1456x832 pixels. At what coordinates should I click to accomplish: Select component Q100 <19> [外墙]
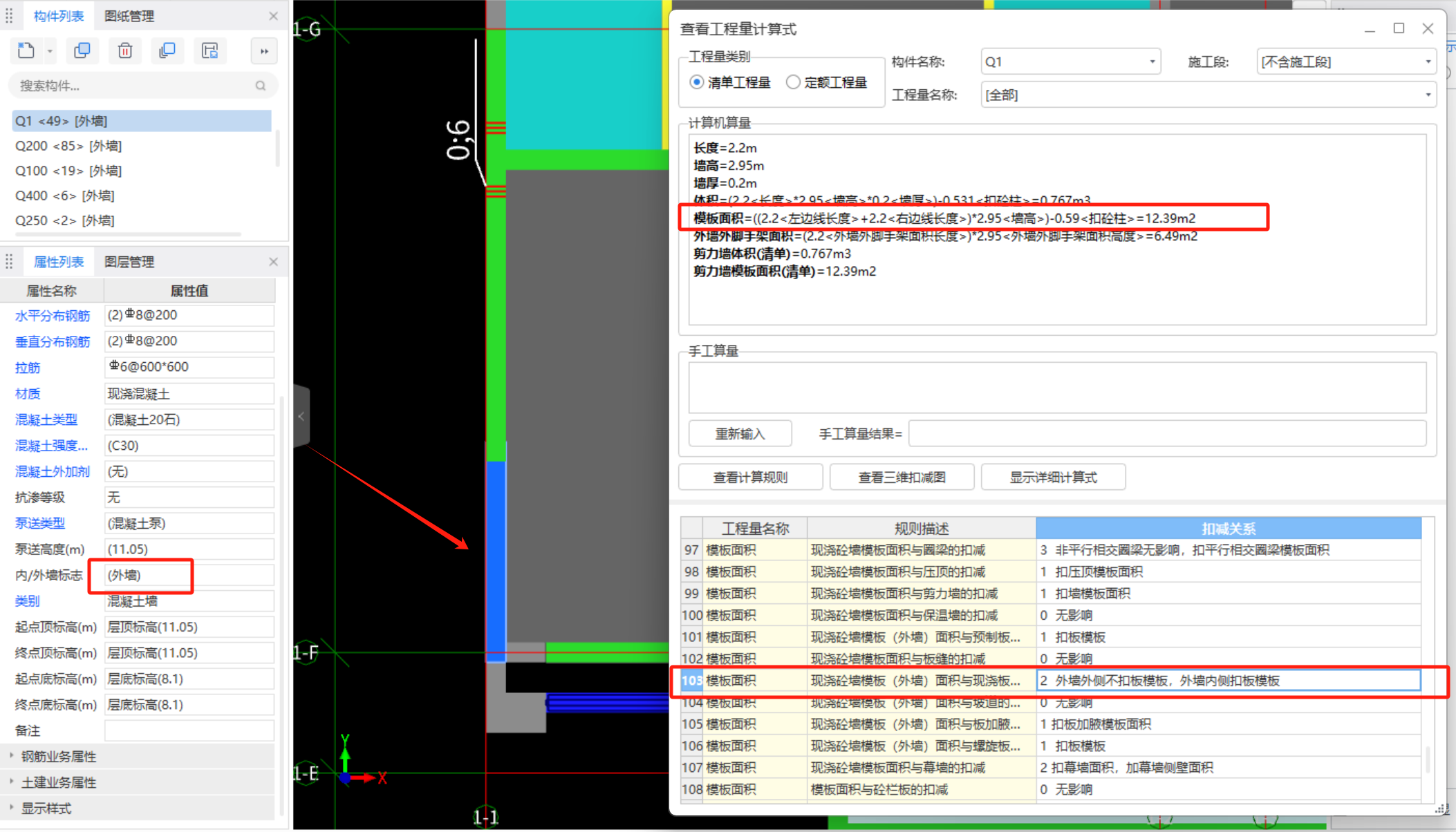click(x=142, y=171)
